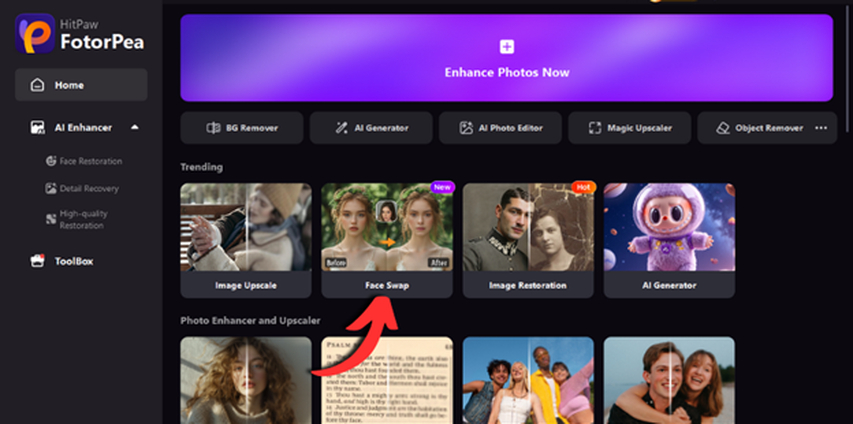Screen dimensions: 853x424
Task: Click the Magic Upscaler expand icon
Action: pos(595,128)
